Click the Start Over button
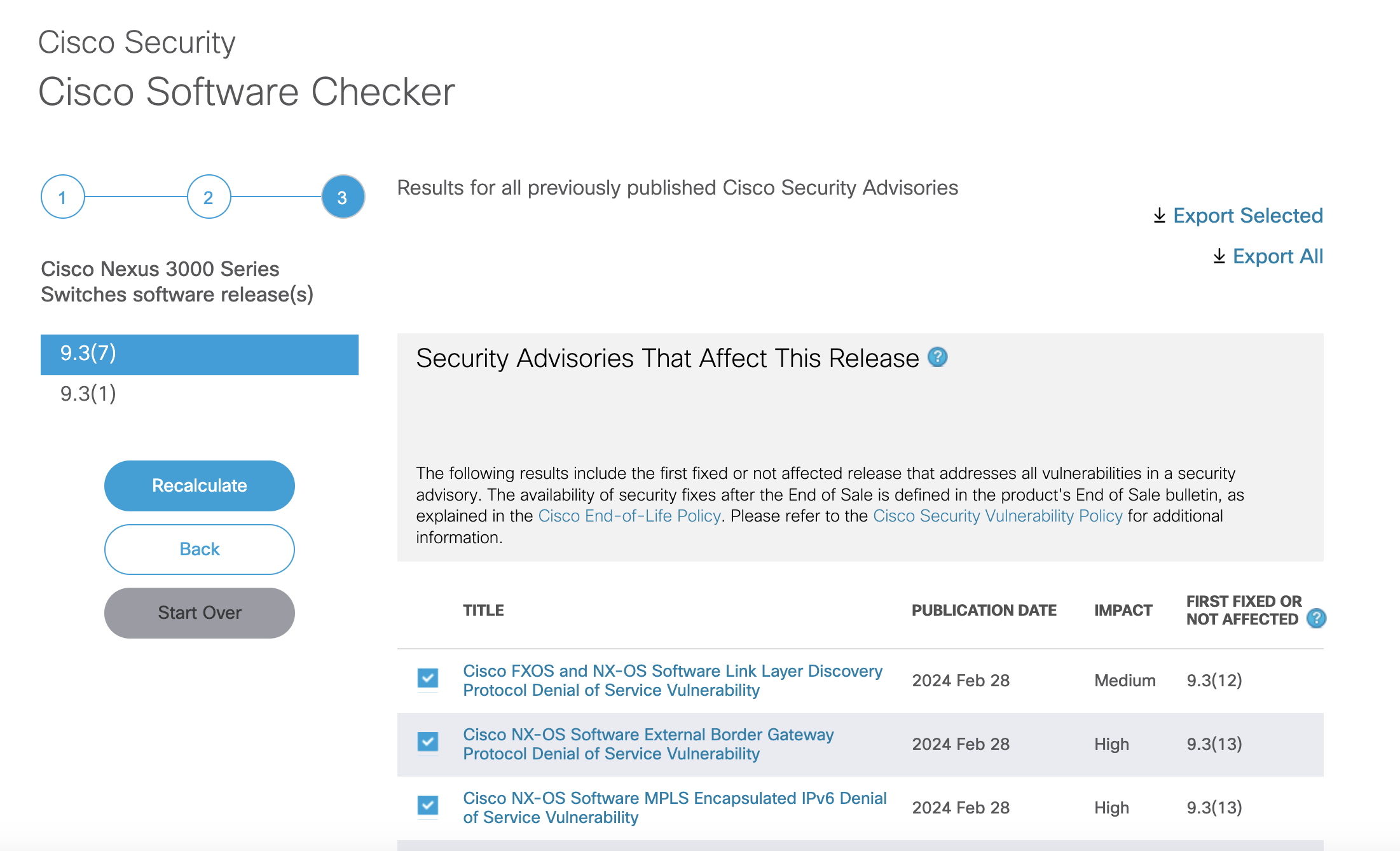 pos(199,612)
